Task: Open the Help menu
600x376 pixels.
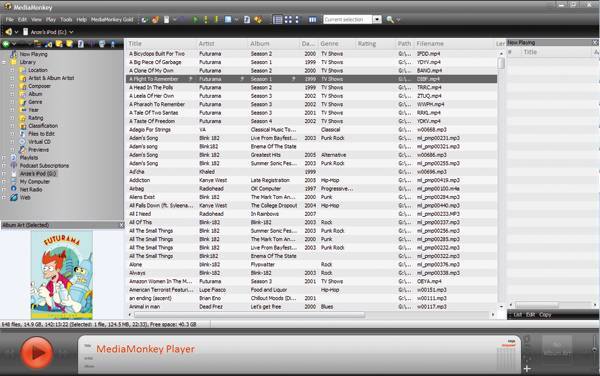Action: tap(82, 20)
